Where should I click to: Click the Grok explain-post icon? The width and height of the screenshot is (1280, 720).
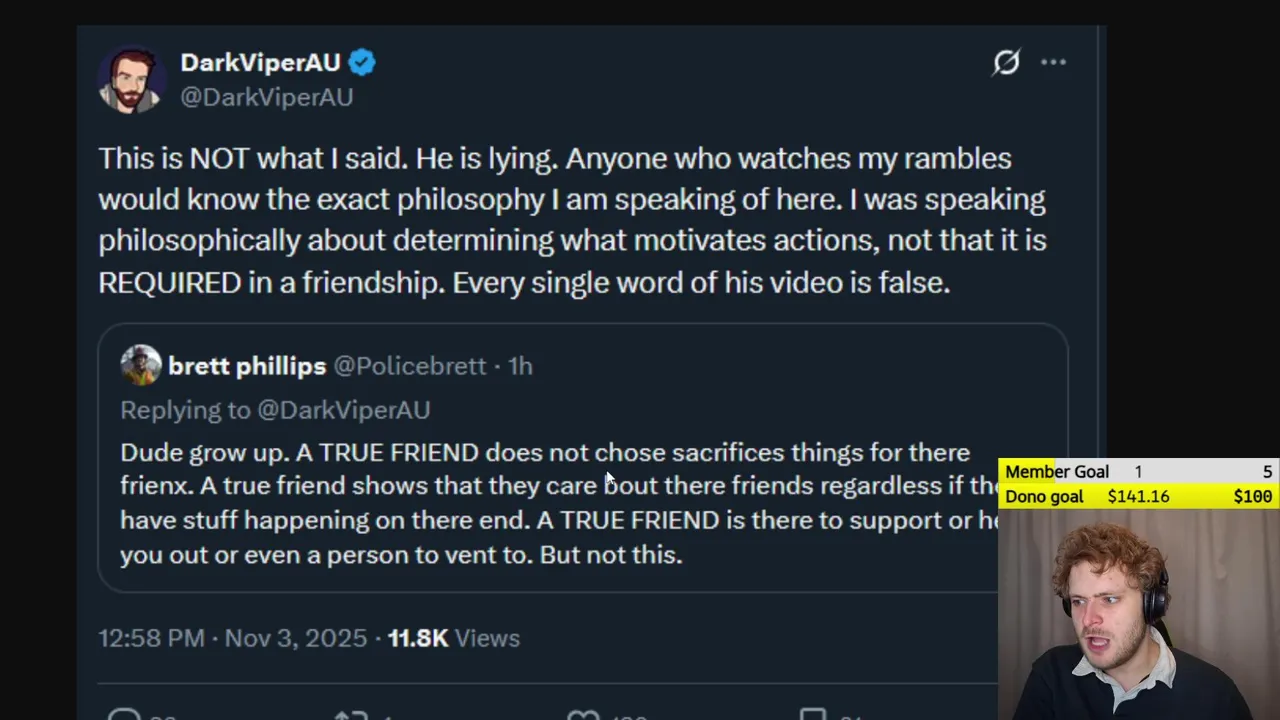(1006, 62)
